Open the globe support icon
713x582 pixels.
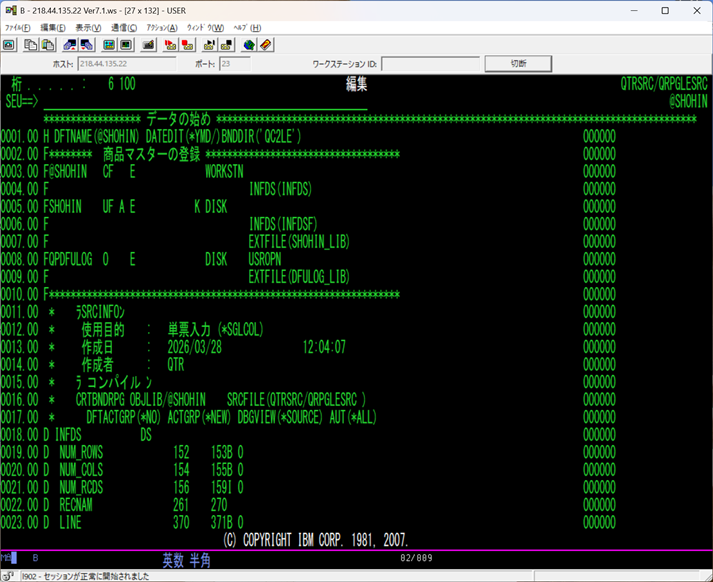[x=249, y=45]
